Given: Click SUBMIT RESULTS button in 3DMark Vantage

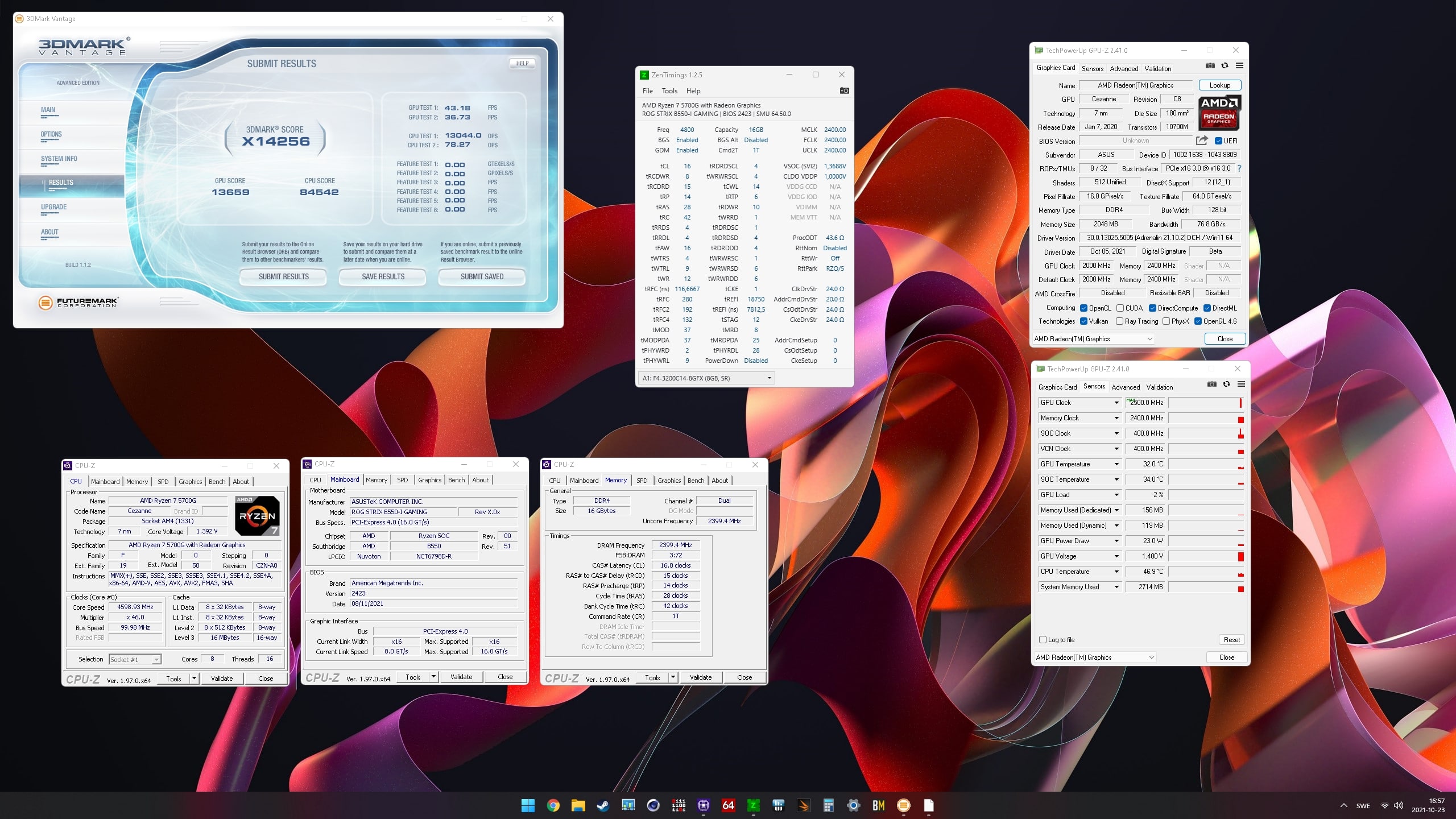Looking at the screenshot, I should 283,277.
